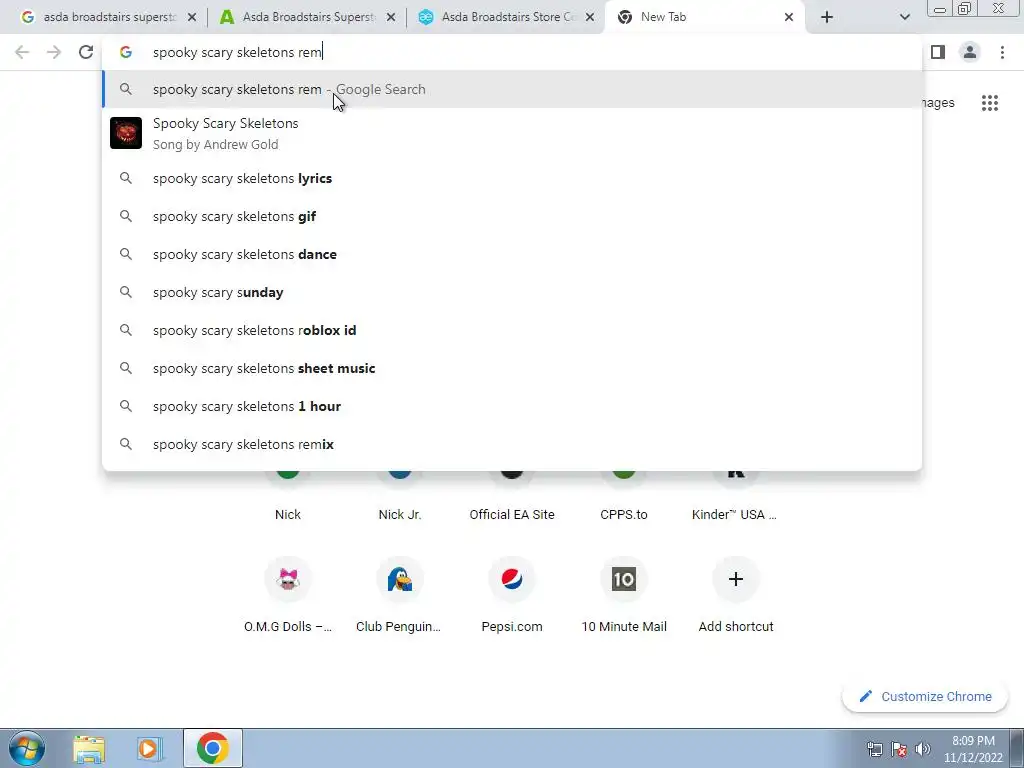
Task: Expand the tab search dropdown arrow
Action: click(904, 17)
